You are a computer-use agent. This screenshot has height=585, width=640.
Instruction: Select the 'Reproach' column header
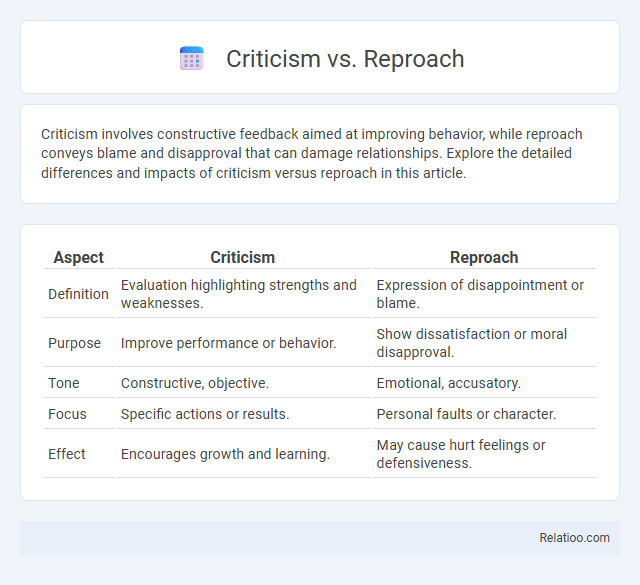click(484, 258)
